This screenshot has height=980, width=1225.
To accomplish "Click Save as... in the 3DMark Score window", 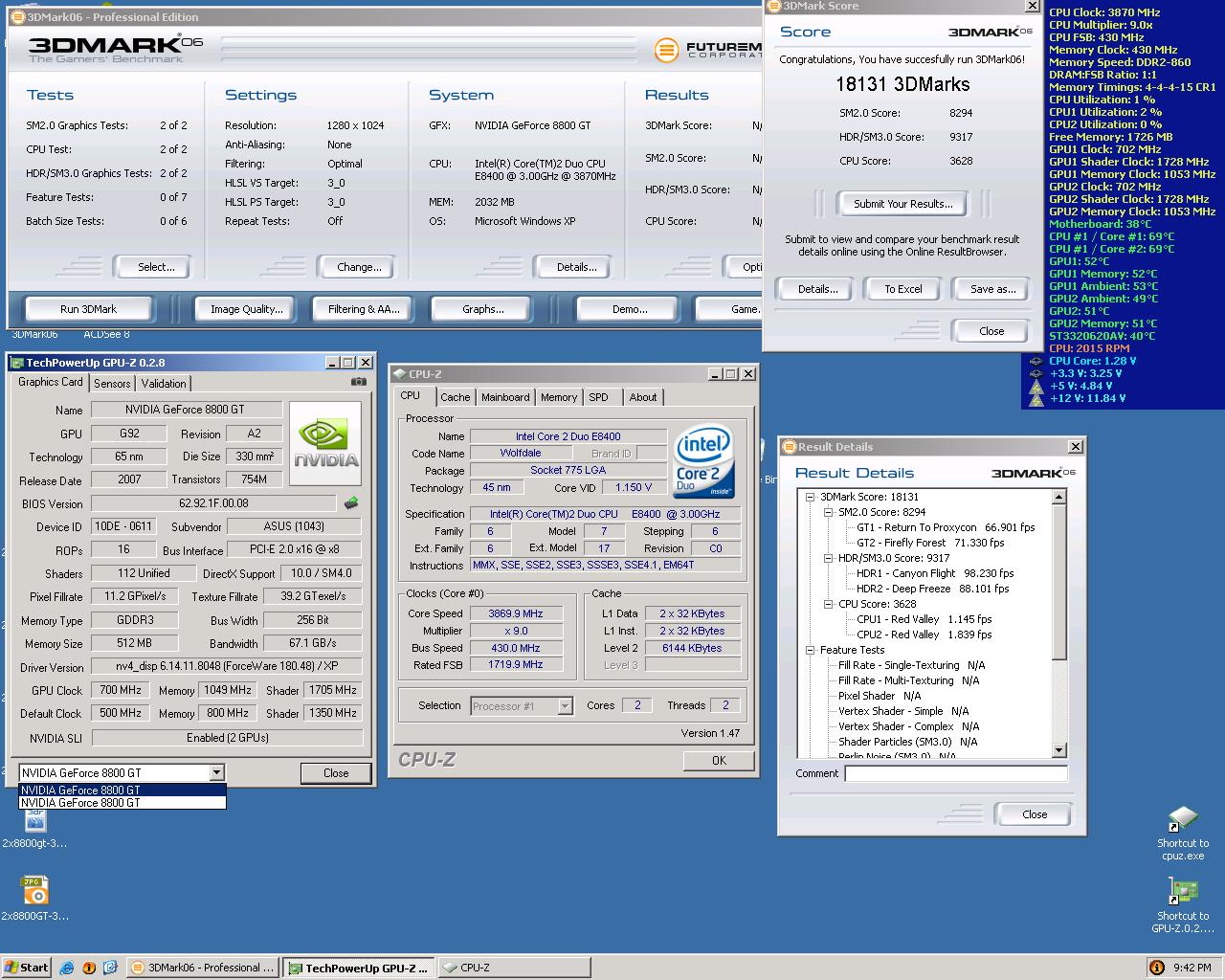I will [992, 289].
